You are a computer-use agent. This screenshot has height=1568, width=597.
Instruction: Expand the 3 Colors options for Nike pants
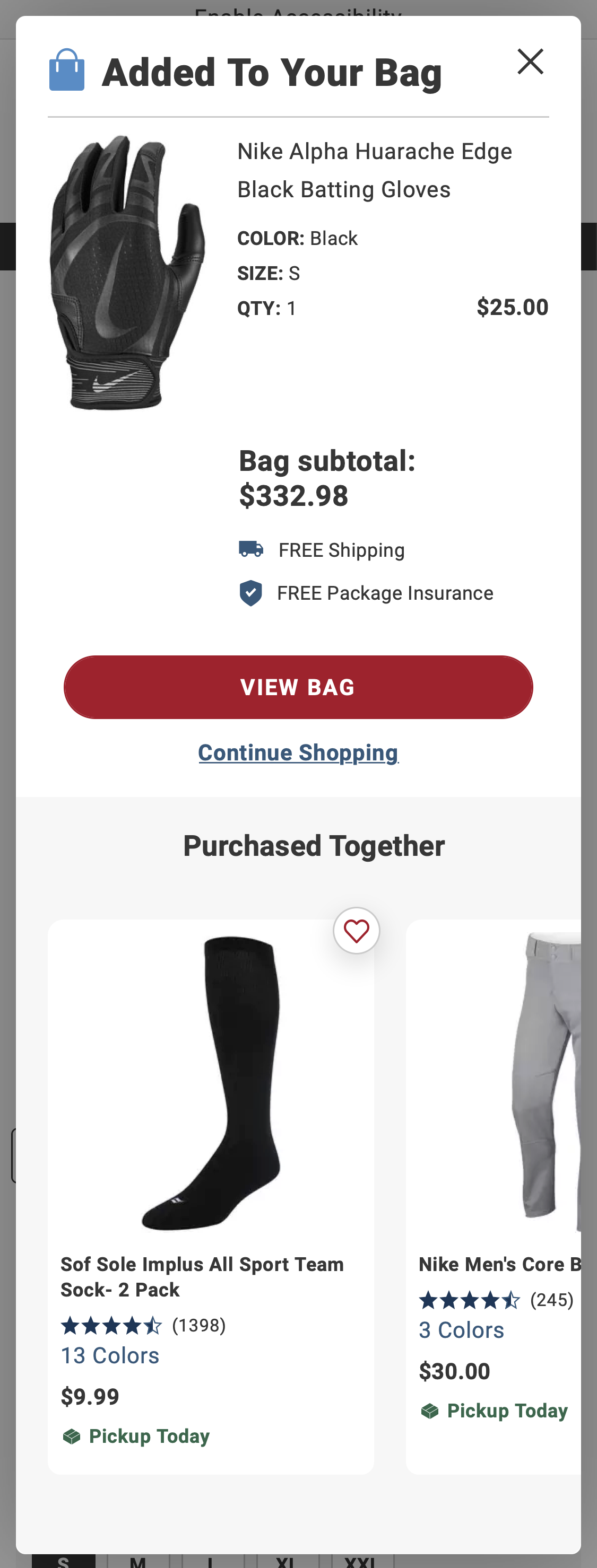pos(461,1330)
